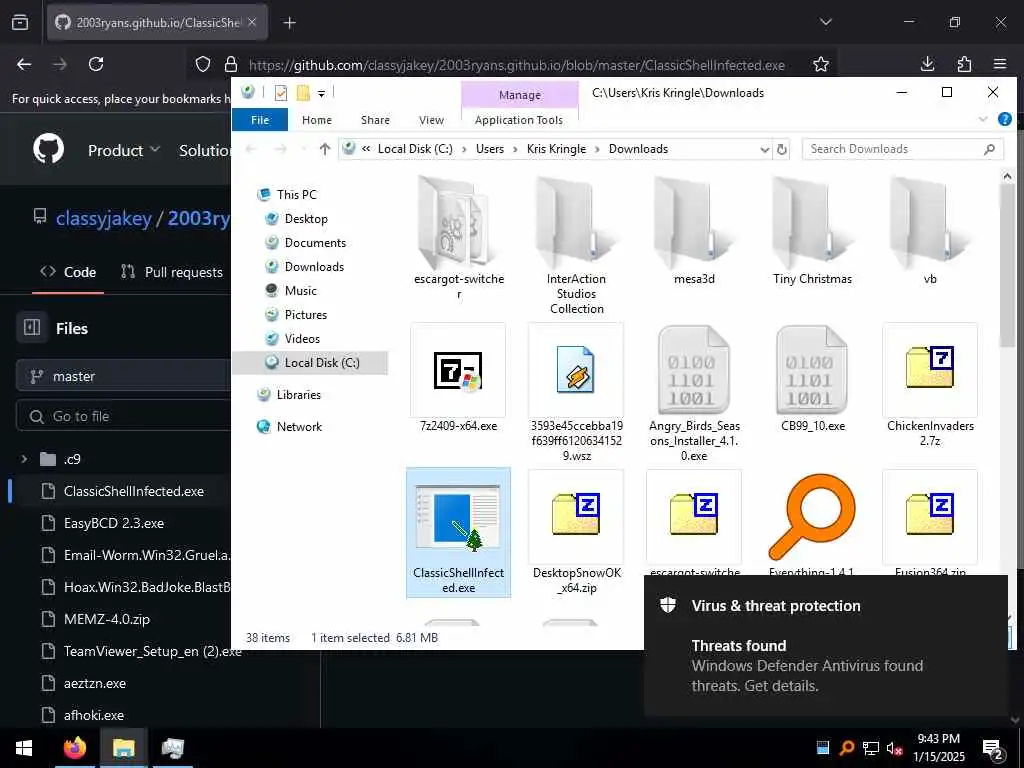Bookmark this page with the star icon
Image resolution: width=1024 pixels, height=768 pixels.
coord(821,64)
